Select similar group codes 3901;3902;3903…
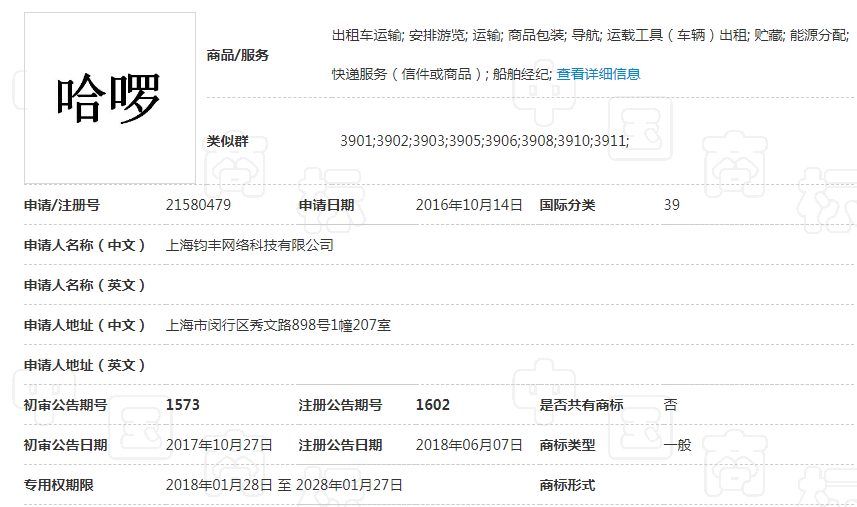Screen dimensions: 857x507 485,141
